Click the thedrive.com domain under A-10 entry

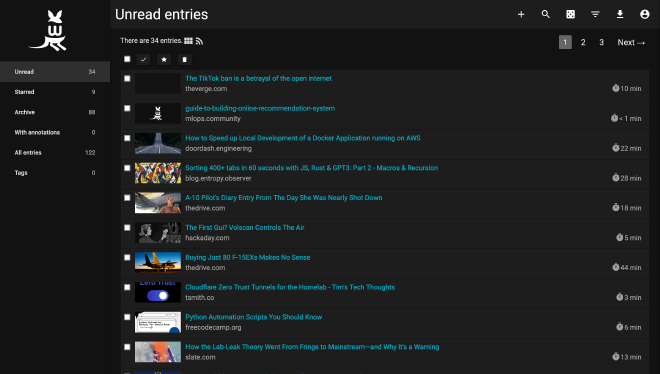(x=205, y=208)
